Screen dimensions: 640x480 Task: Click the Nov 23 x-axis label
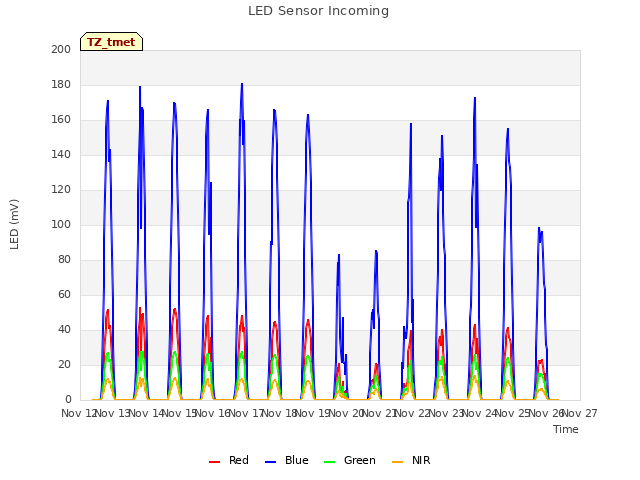point(446,413)
